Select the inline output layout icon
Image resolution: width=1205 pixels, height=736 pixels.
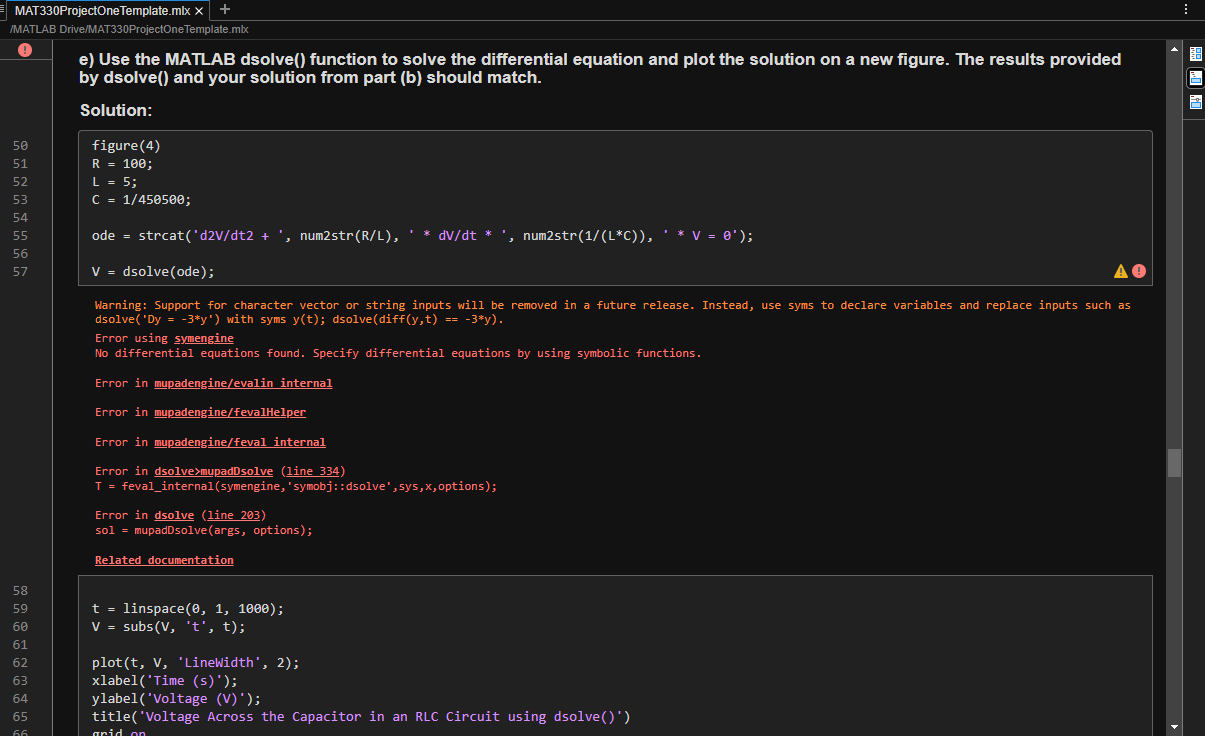[x=1195, y=77]
